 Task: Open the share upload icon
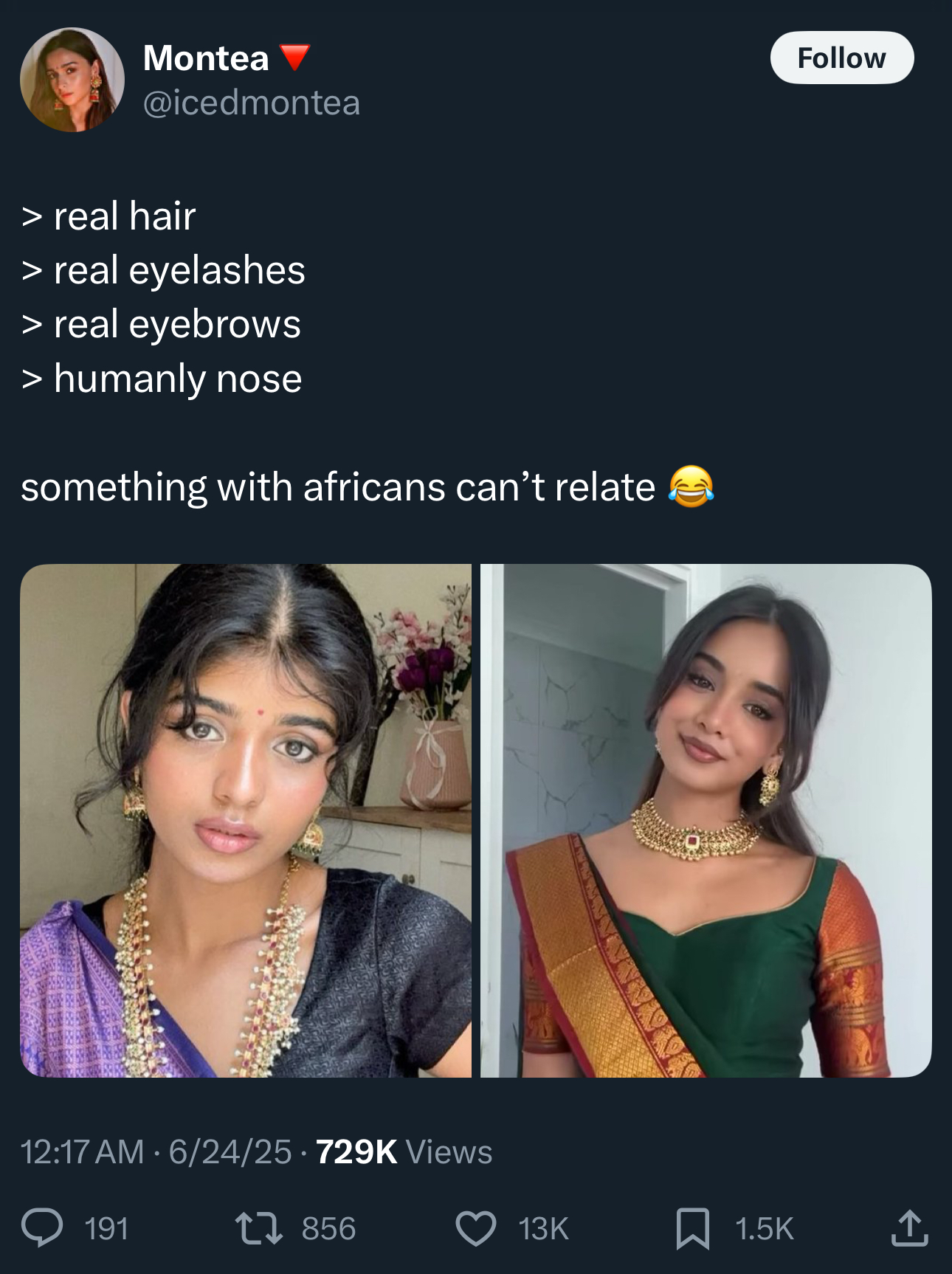click(x=909, y=1227)
